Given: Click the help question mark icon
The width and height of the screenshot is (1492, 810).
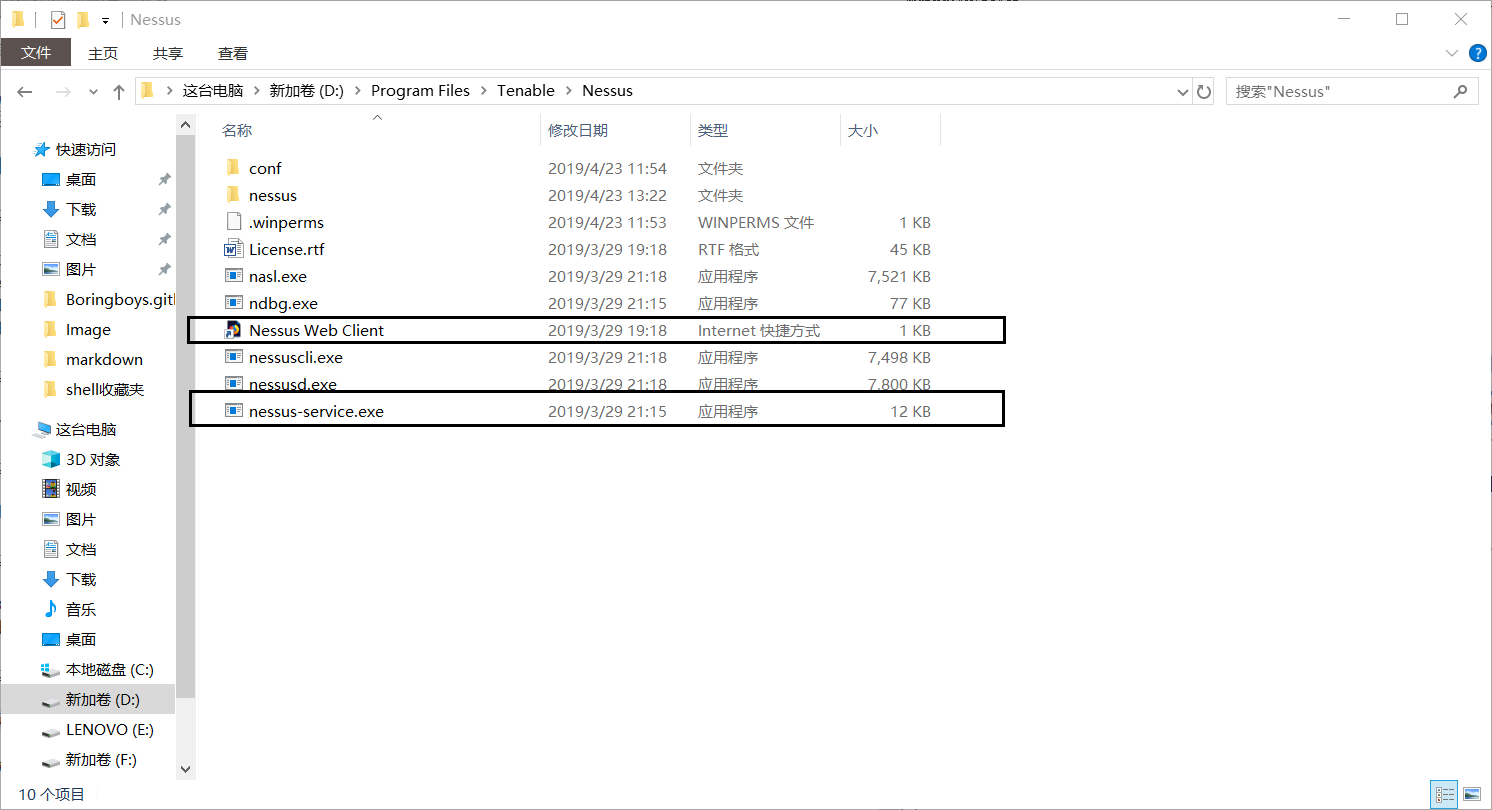Looking at the screenshot, I should click(1476, 53).
